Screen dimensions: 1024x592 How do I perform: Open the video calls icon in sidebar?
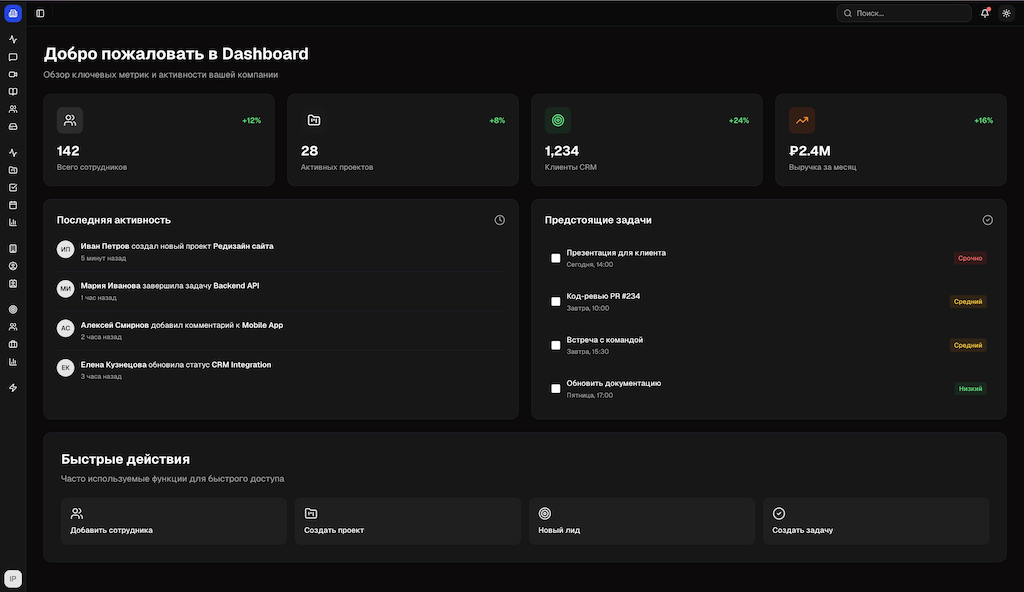point(13,74)
